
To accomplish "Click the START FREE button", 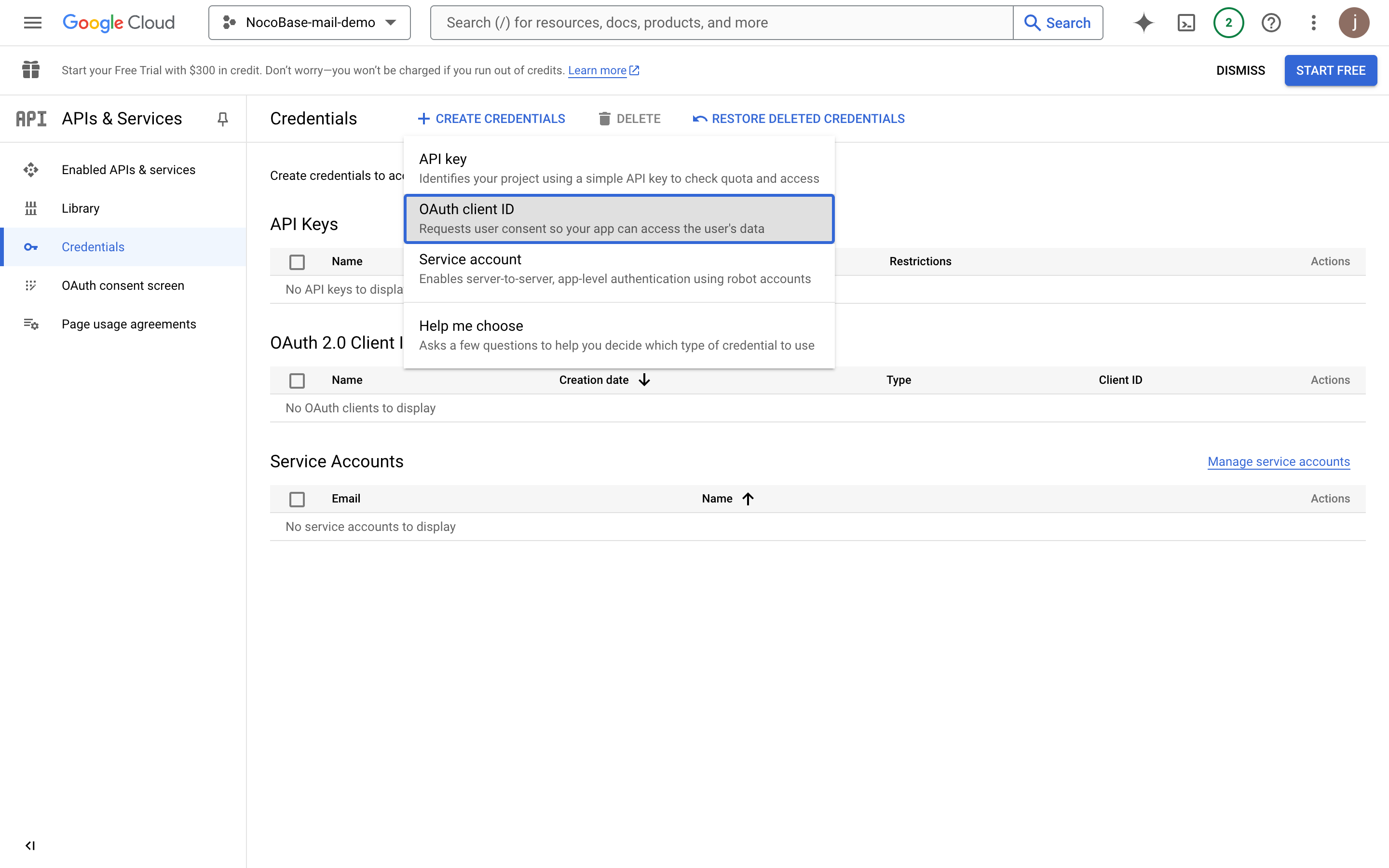I will click(1330, 70).
